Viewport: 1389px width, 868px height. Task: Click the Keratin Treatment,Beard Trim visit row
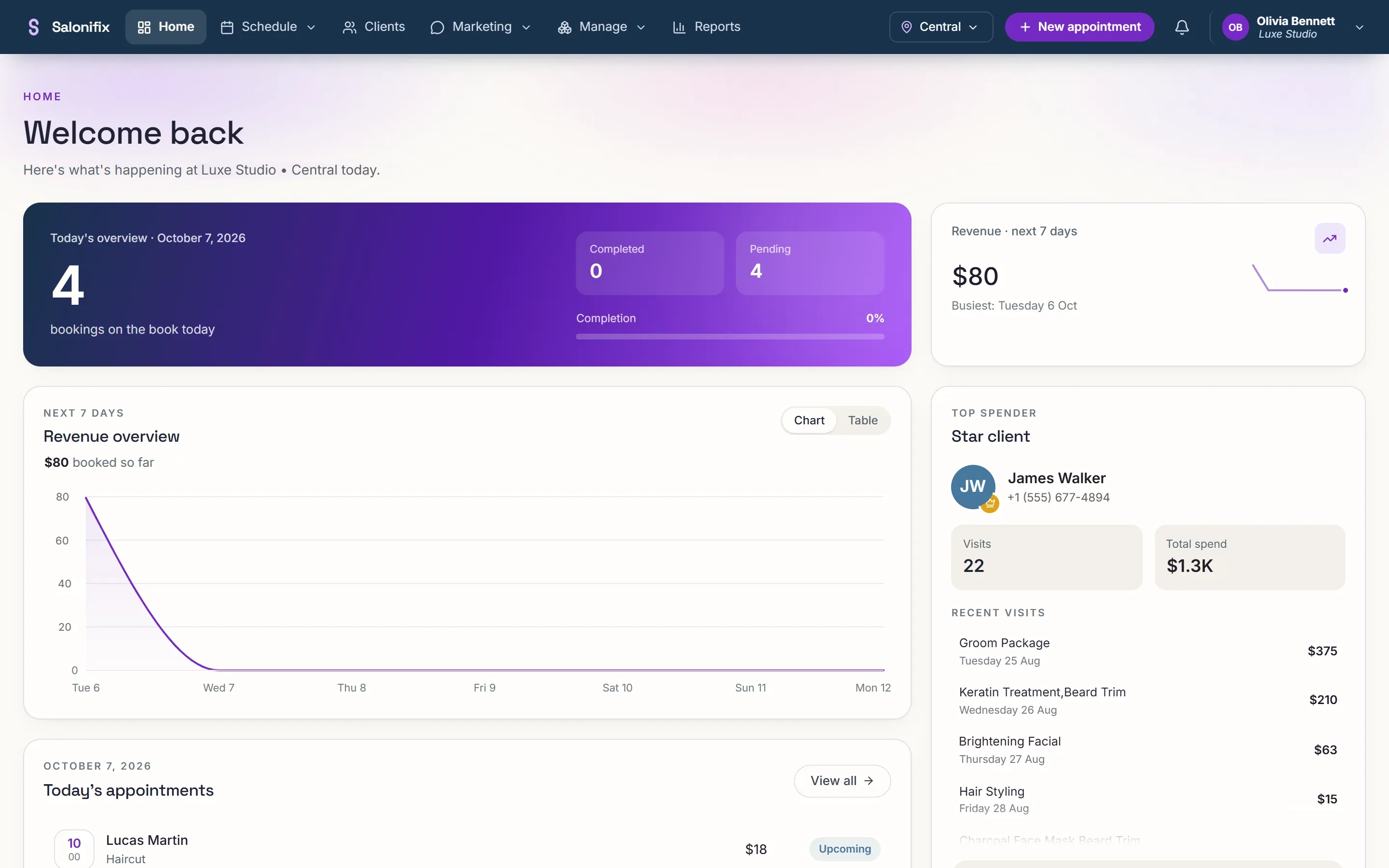click(x=1148, y=700)
